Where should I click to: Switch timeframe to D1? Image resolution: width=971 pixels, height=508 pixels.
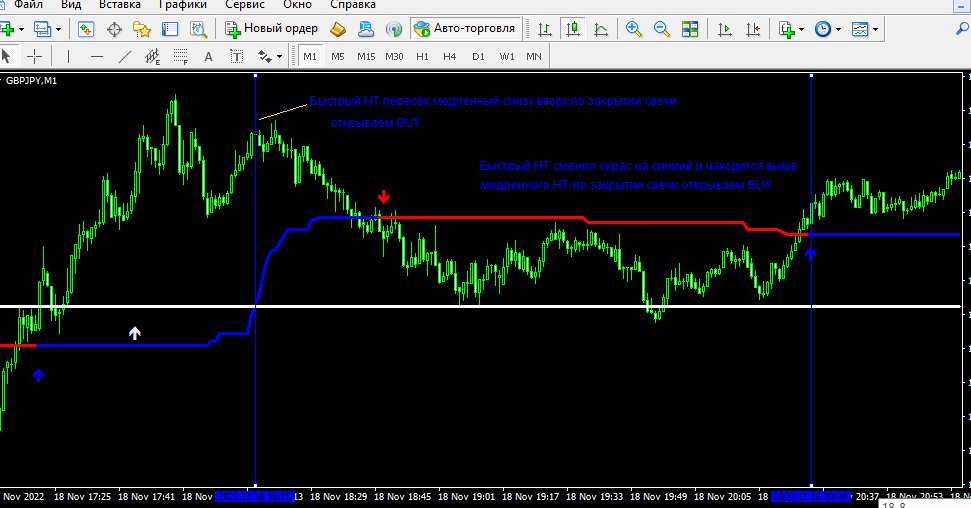tap(478, 56)
